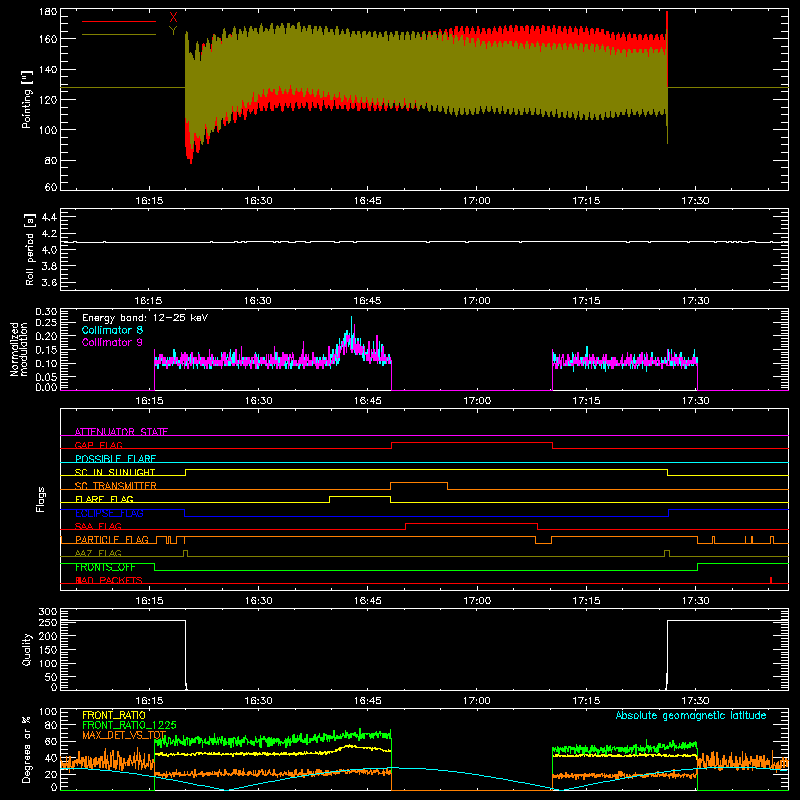Click the cyan 'Collimator 8' legend entry
The height and width of the screenshot is (800, 800).
coord(112,330)
